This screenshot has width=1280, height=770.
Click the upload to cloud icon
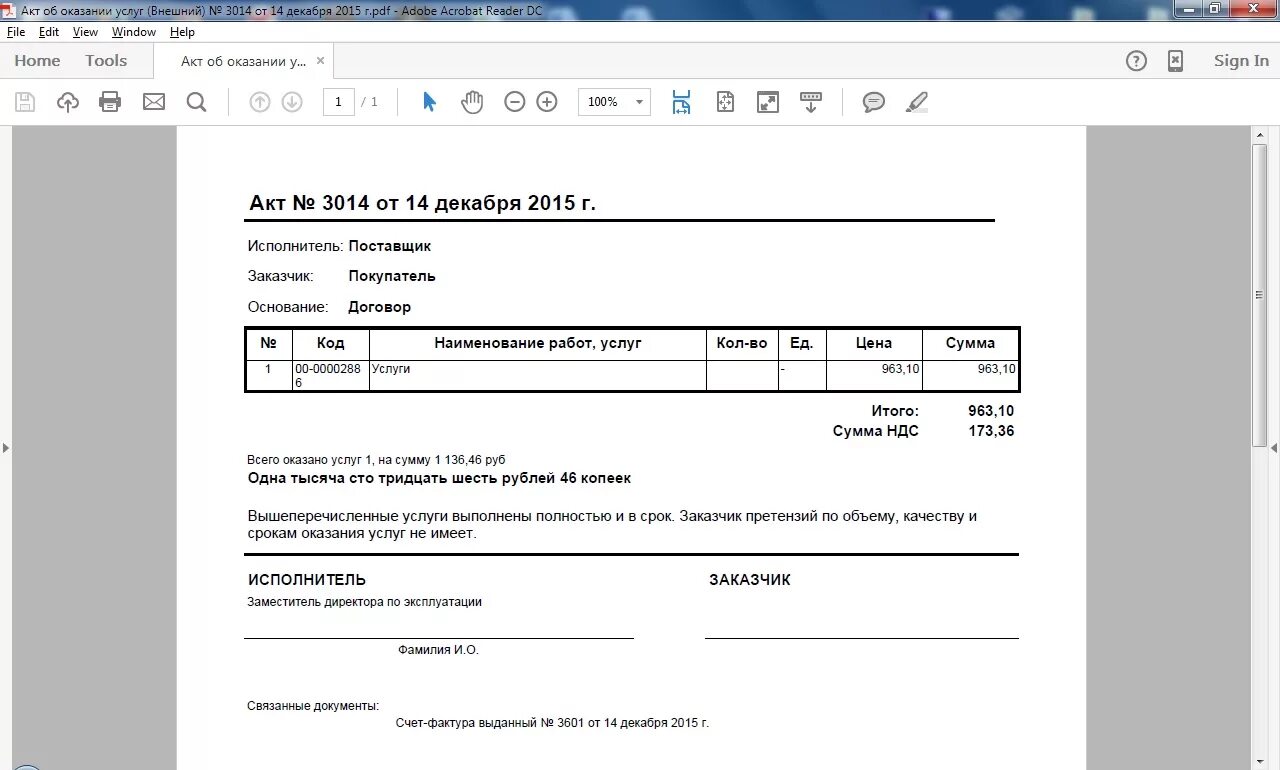coord(68,101)
